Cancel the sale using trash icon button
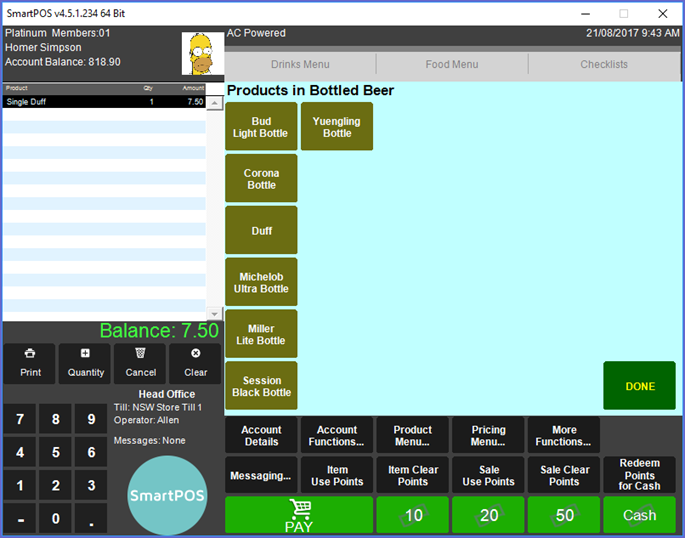This screenshot has width=685, height=538. pos(140,363)
